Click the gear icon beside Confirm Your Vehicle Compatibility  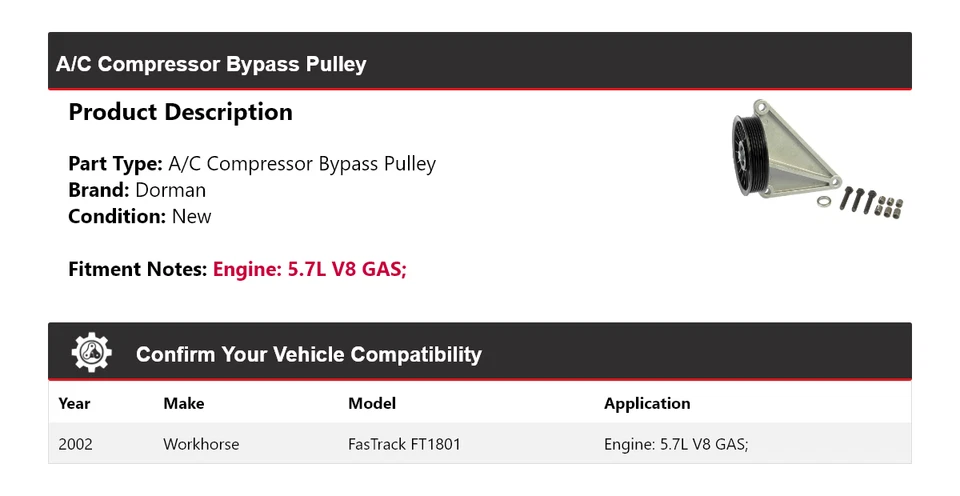92,354
